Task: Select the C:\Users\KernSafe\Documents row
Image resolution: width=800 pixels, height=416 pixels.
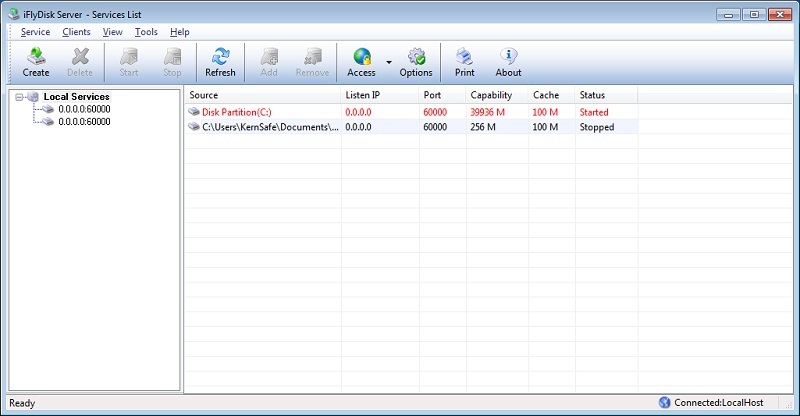Action: click(x=411, y=127)
